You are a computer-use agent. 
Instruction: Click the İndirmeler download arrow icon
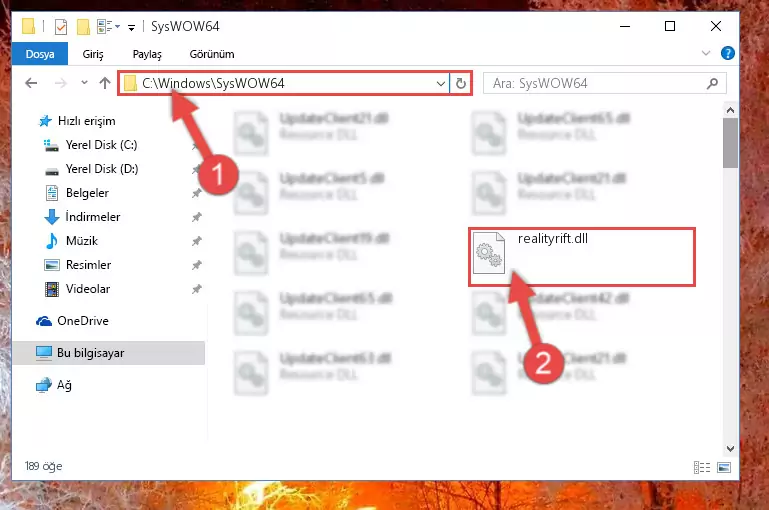tap(51, 217)
